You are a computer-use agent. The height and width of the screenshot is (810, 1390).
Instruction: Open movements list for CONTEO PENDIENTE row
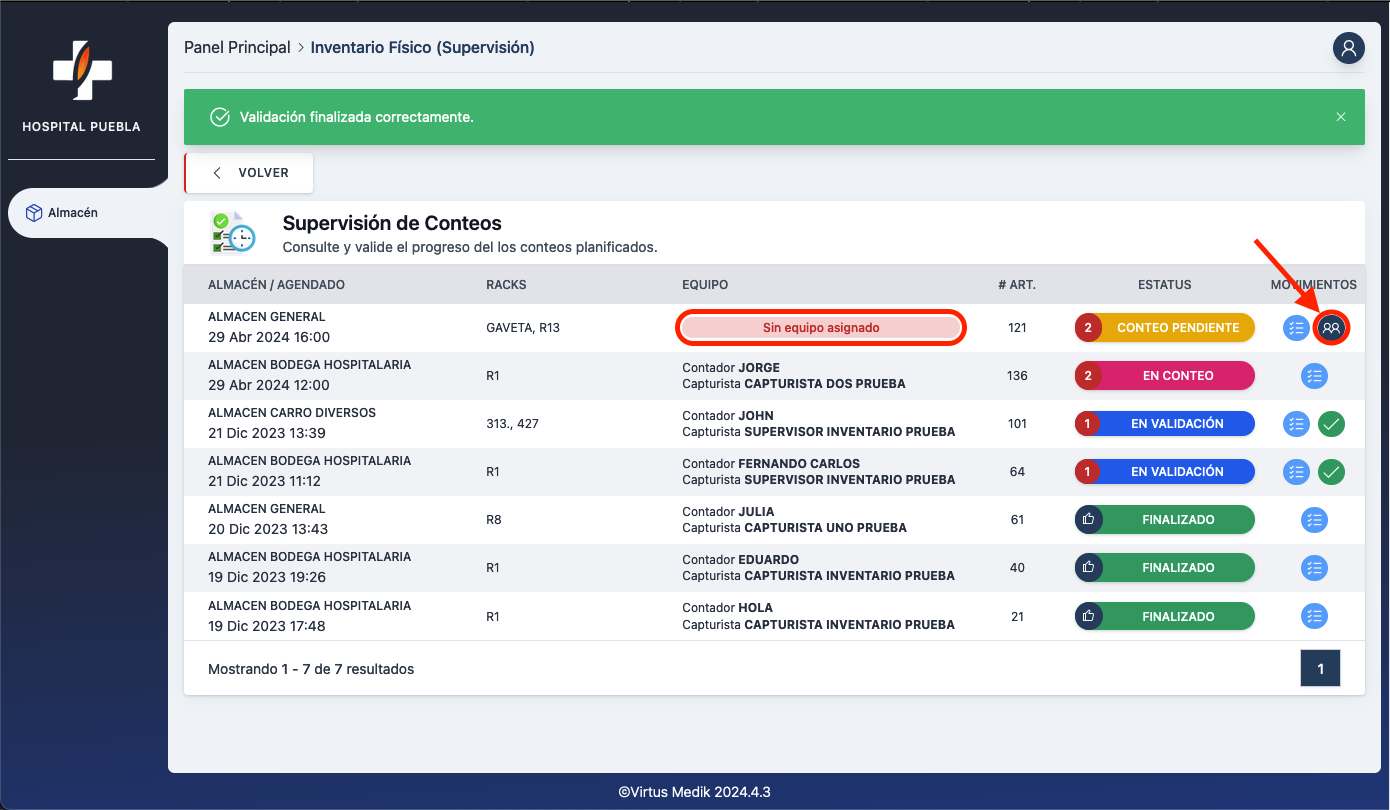pyautogui.click(x=1296, y=328)
